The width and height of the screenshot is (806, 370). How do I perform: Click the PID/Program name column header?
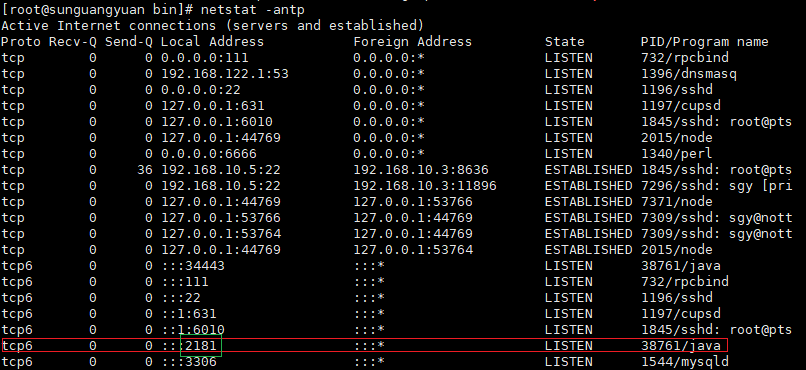[x=704, y=42]
